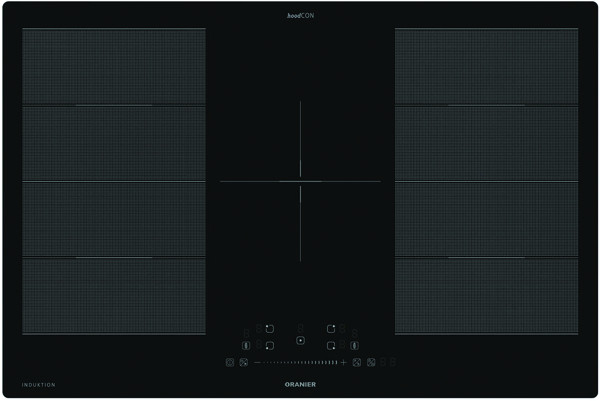Toggle the icon right of plus sign
This screenshot has width=600, height=401.
pyautogui.click(x=356, y=362)
